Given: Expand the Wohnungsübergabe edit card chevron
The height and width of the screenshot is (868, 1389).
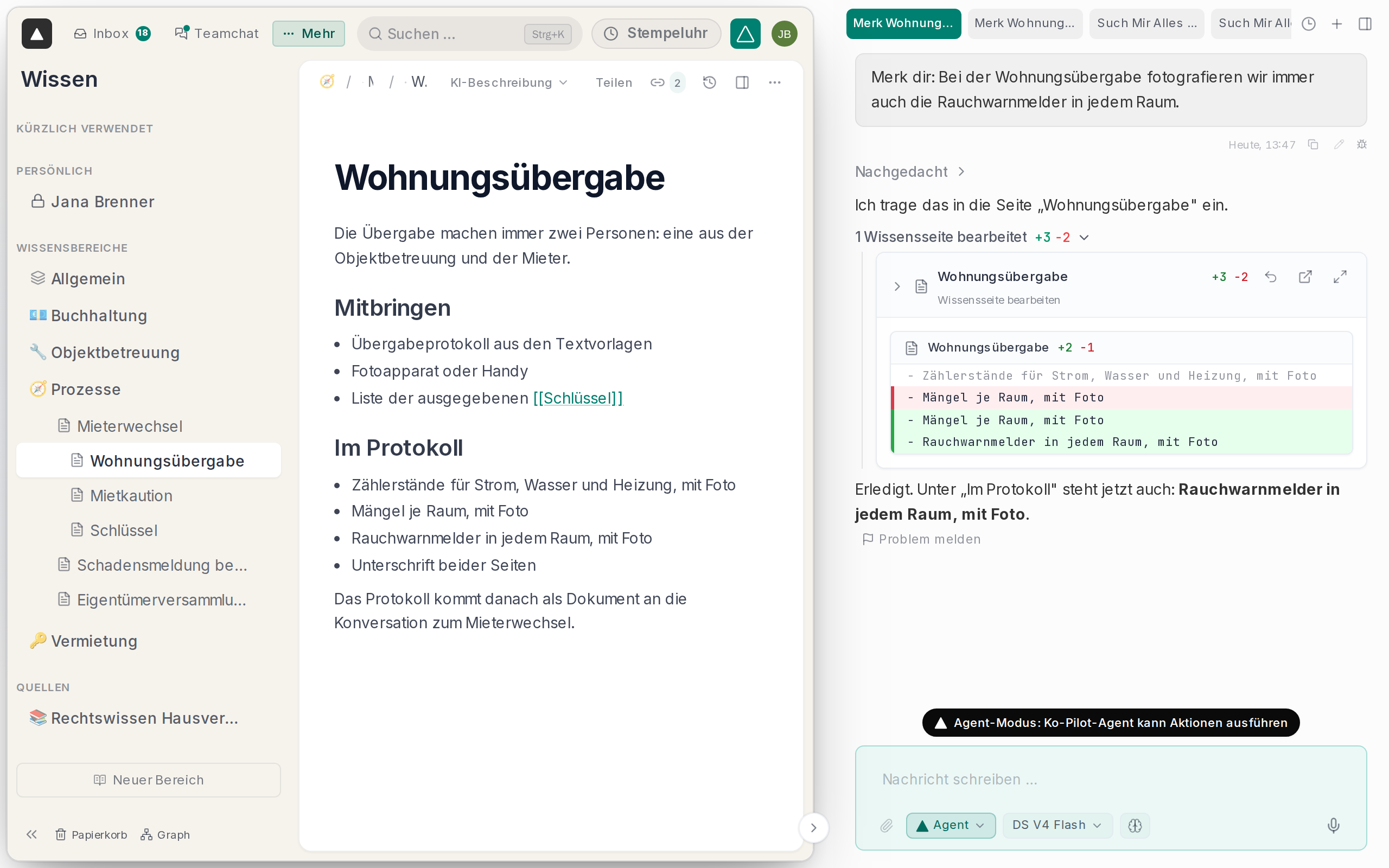Looking at the screenshot, I should pyautogui.click(x=896, y=286).
